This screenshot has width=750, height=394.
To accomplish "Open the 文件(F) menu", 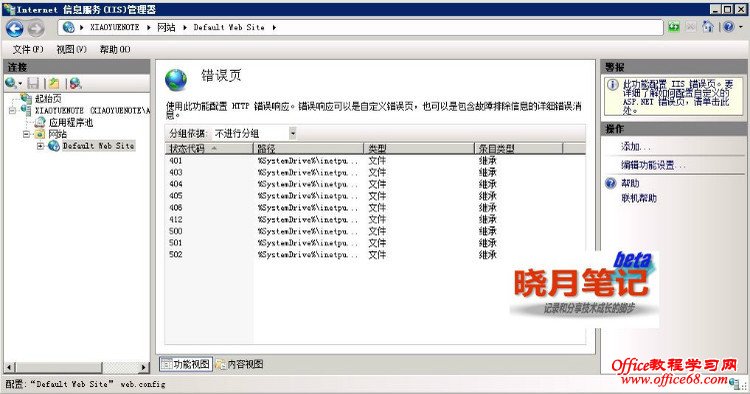I will pos(28,49).
